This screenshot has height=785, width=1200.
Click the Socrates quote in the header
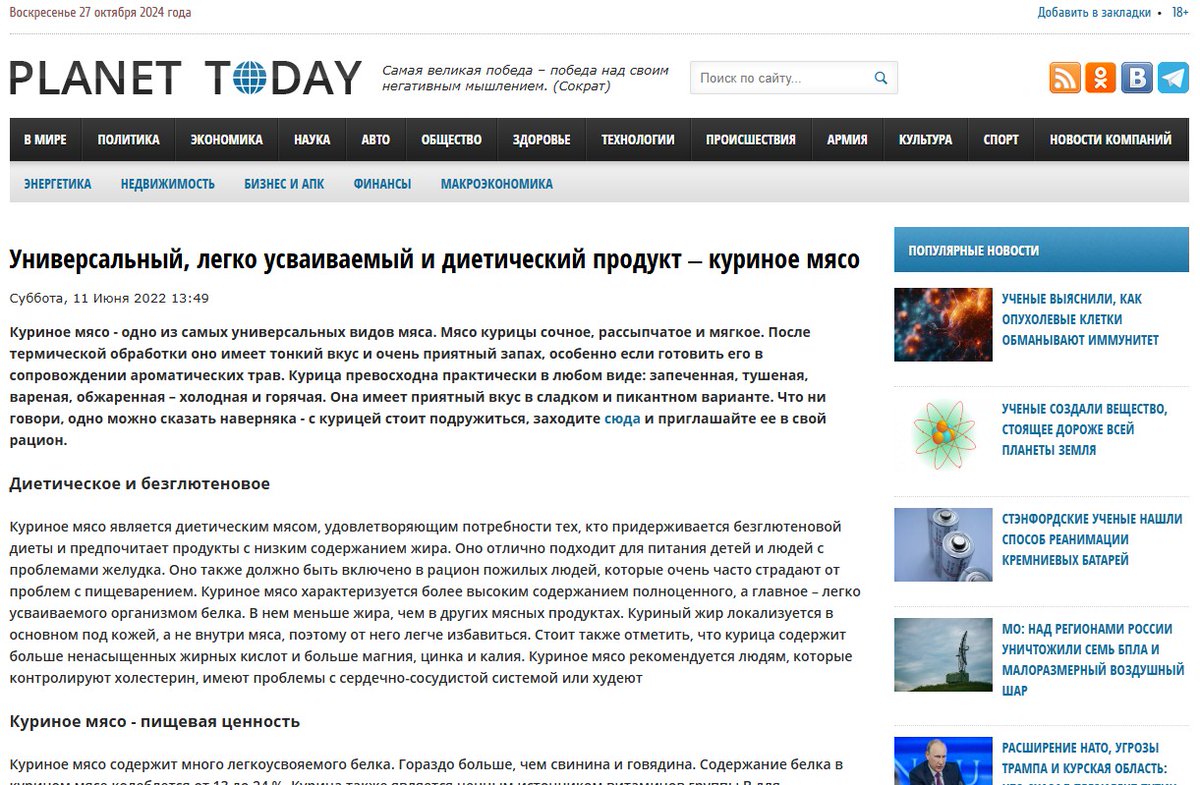point(525,78)
